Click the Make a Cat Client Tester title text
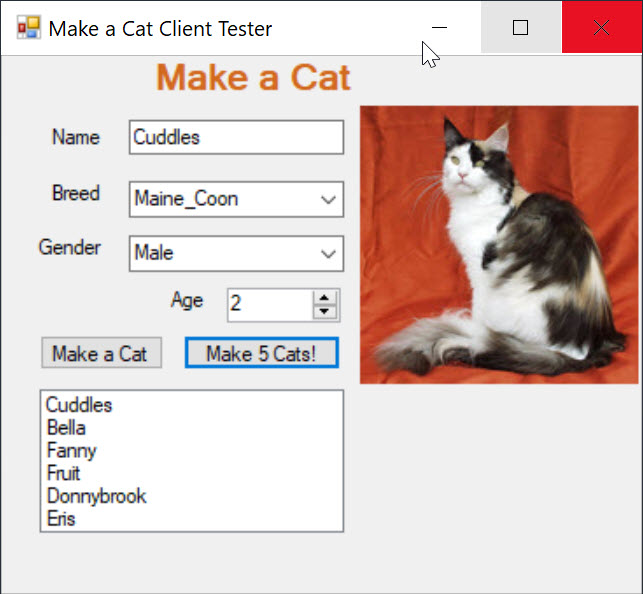Image resolution: width=643 pixels, height=594 pixels. pos(160,29)
